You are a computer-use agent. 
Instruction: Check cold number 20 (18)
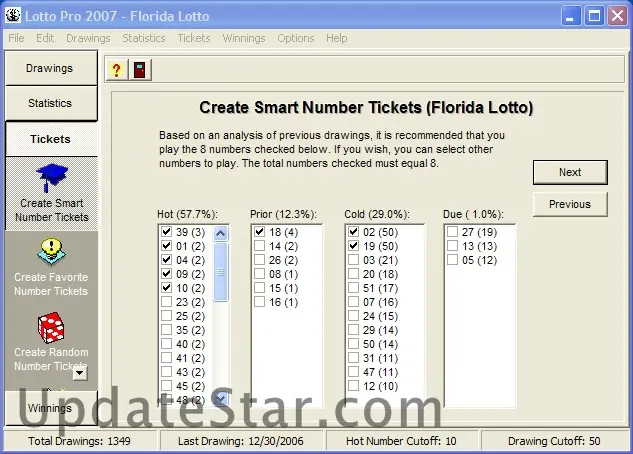pyautogui.click(x=354, y=274)
